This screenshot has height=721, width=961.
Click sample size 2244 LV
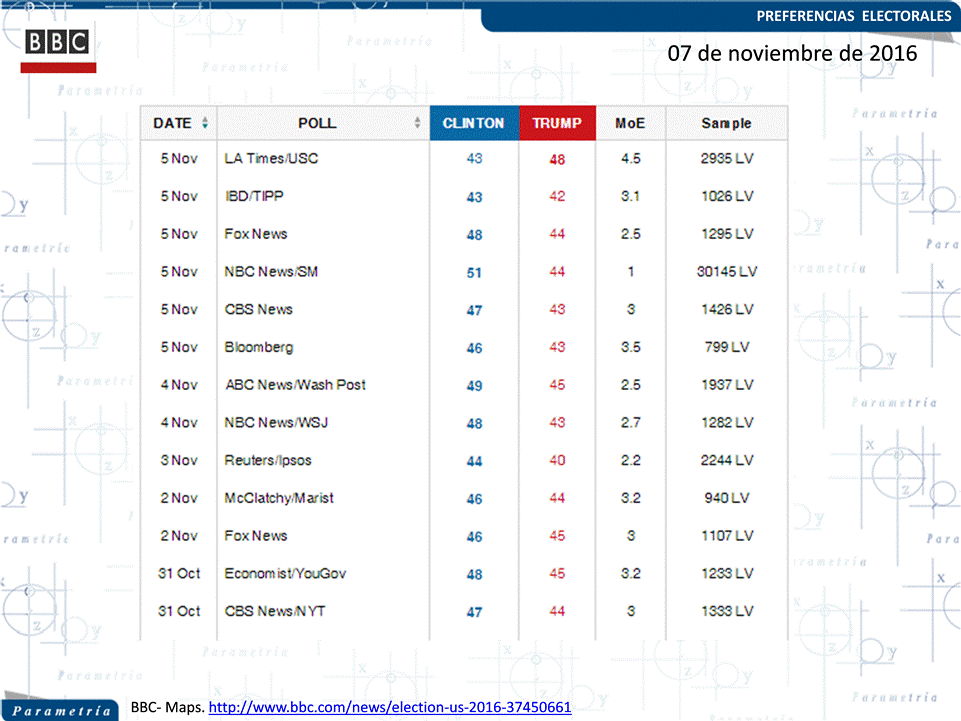[727, 460]
